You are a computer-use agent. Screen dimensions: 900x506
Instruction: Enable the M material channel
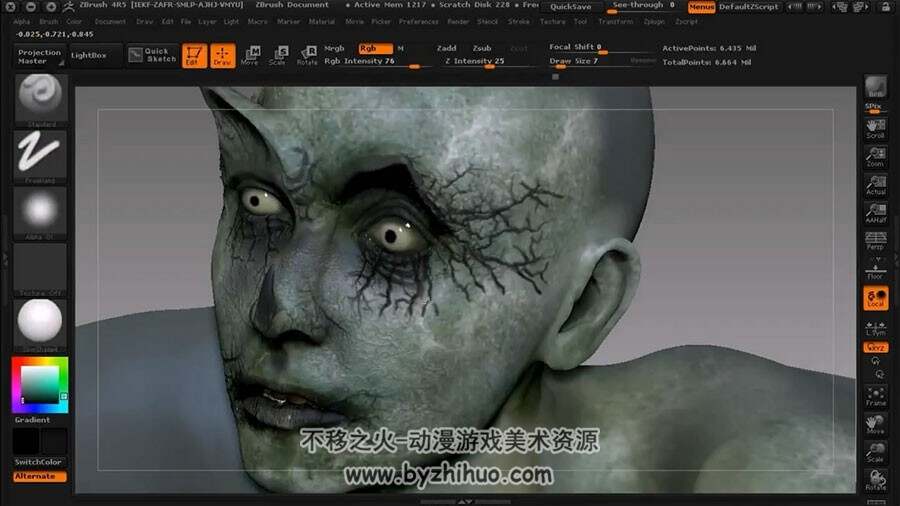click(x=401, y=49)
